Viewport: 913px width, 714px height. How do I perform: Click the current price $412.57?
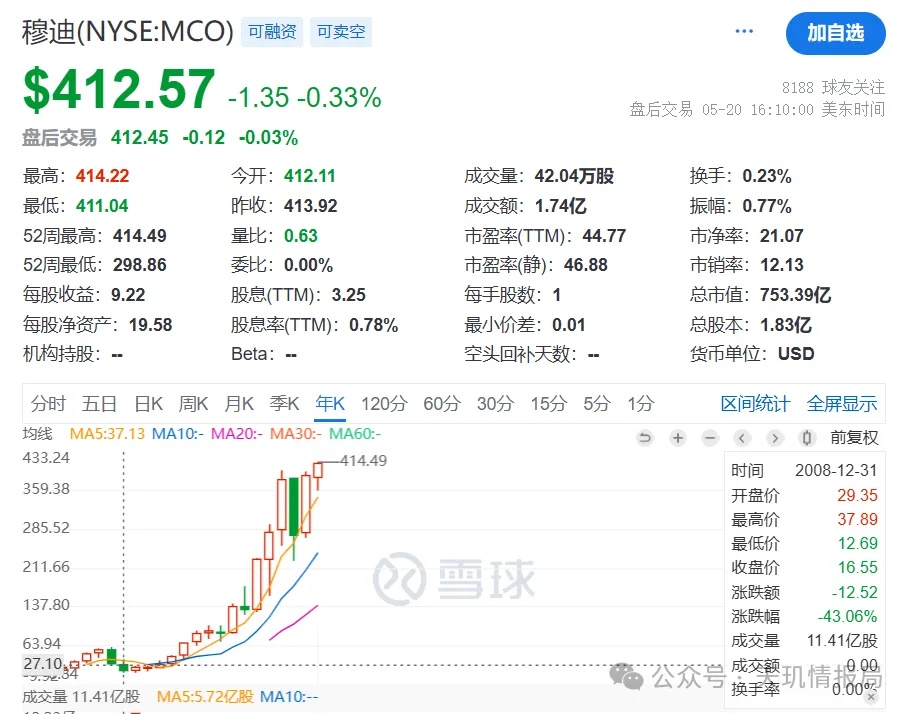pos(119,89)
